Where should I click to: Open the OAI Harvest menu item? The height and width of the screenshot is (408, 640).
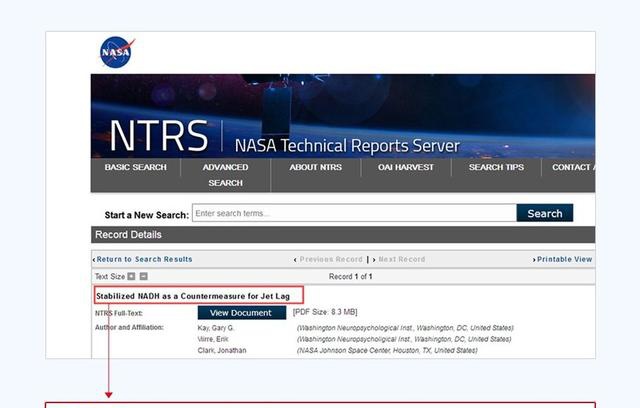click(x=406, y=167)
